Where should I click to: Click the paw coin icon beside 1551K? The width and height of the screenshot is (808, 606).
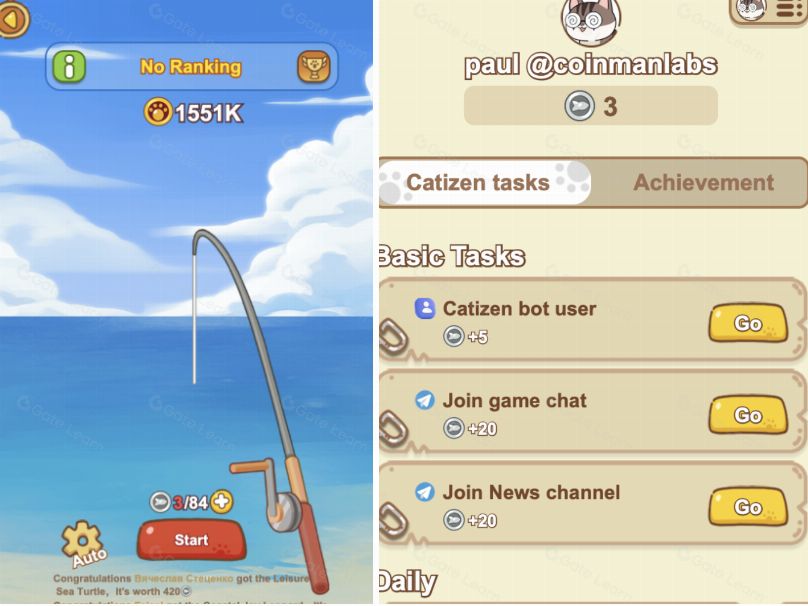click(x=158, y=112)
